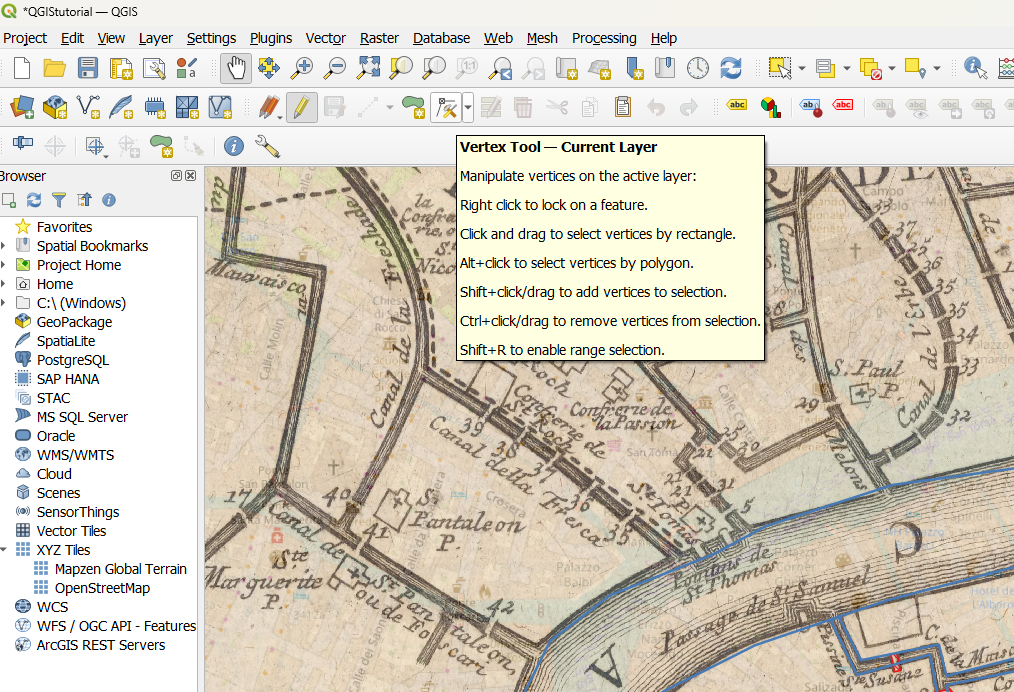This screenshot has width=1014, height=692.
Task: Click New GeoPackage Layer icon
Action: [55, 107]
